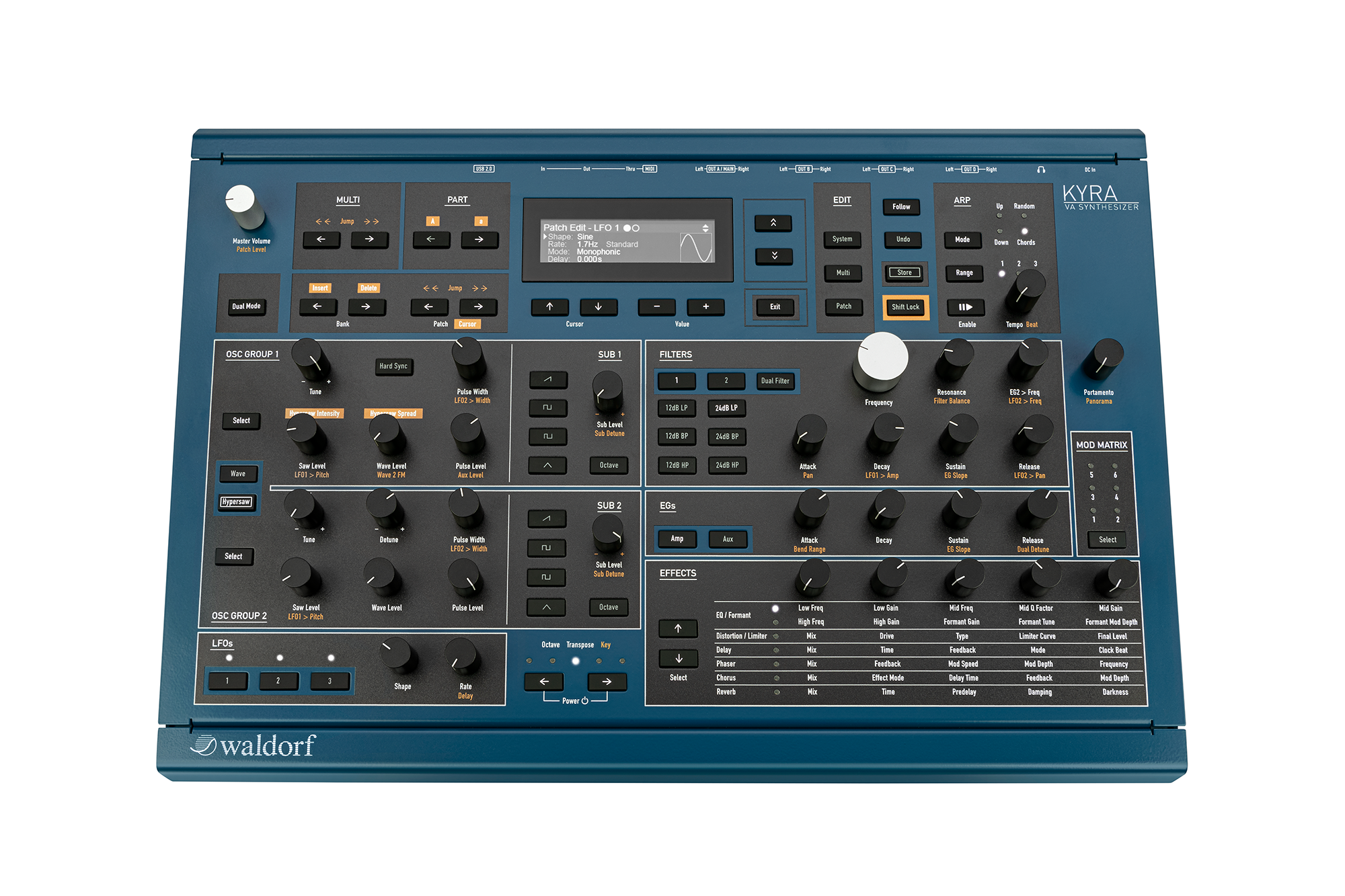
Task: Toggle the Follow button
Action: click(901, 207)
